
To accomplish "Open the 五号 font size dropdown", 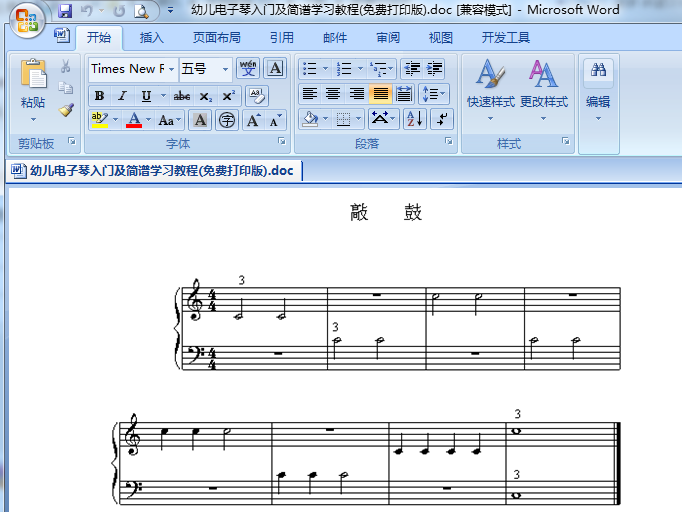I will tap(225, 69).
